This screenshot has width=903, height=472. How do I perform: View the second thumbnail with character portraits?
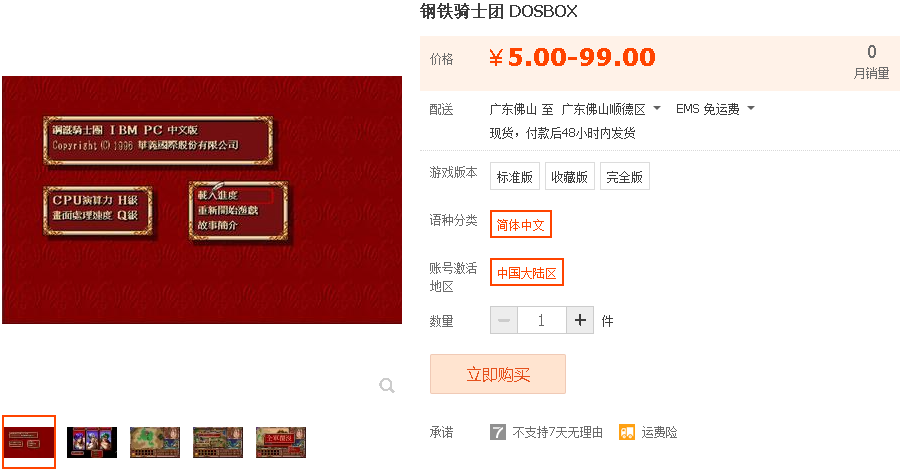pos(92,442)
